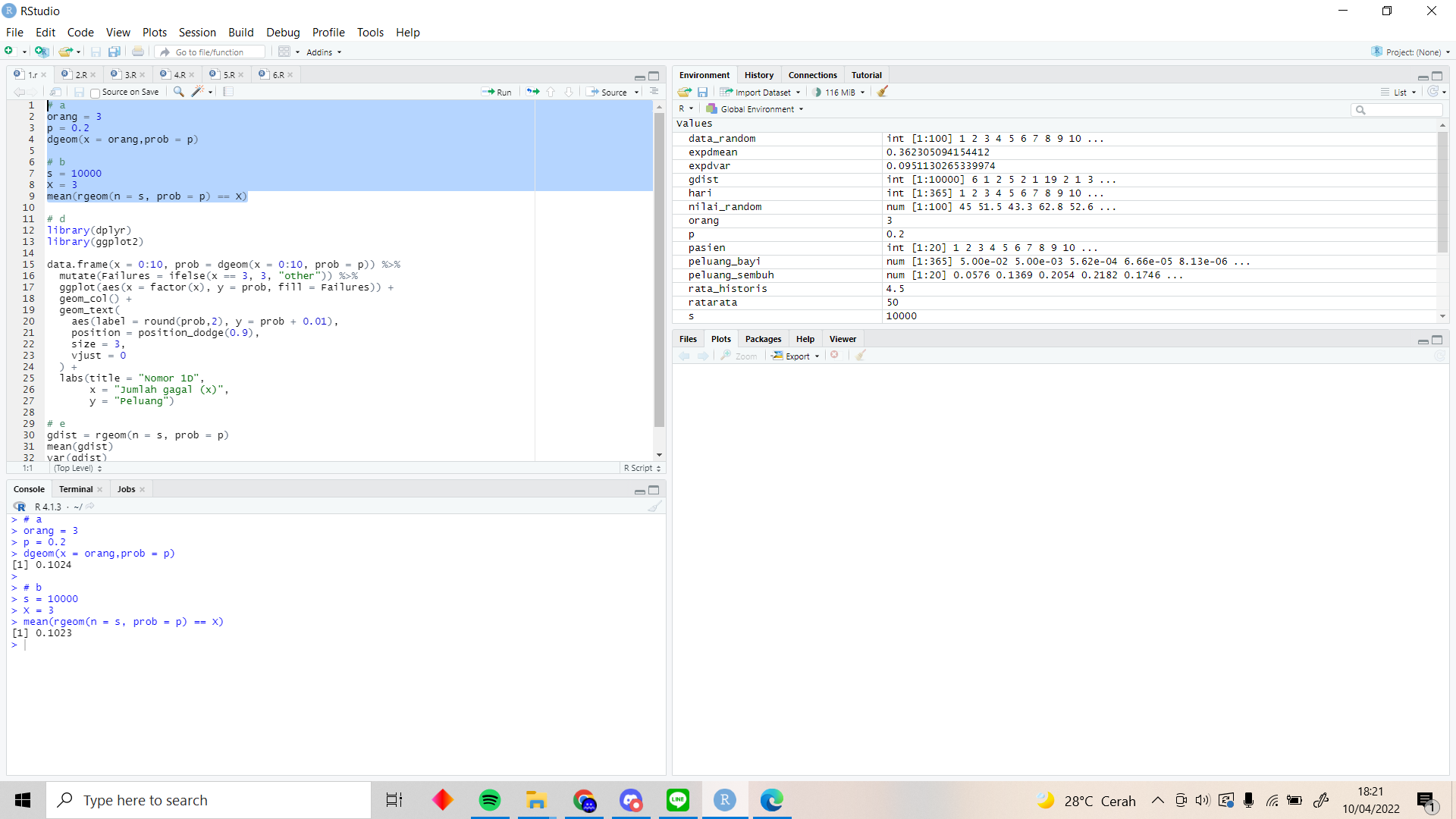Open Microsoft Edge from the taskbar
The height and width of the screenshot is (819, 1456).
pos(772,800)
